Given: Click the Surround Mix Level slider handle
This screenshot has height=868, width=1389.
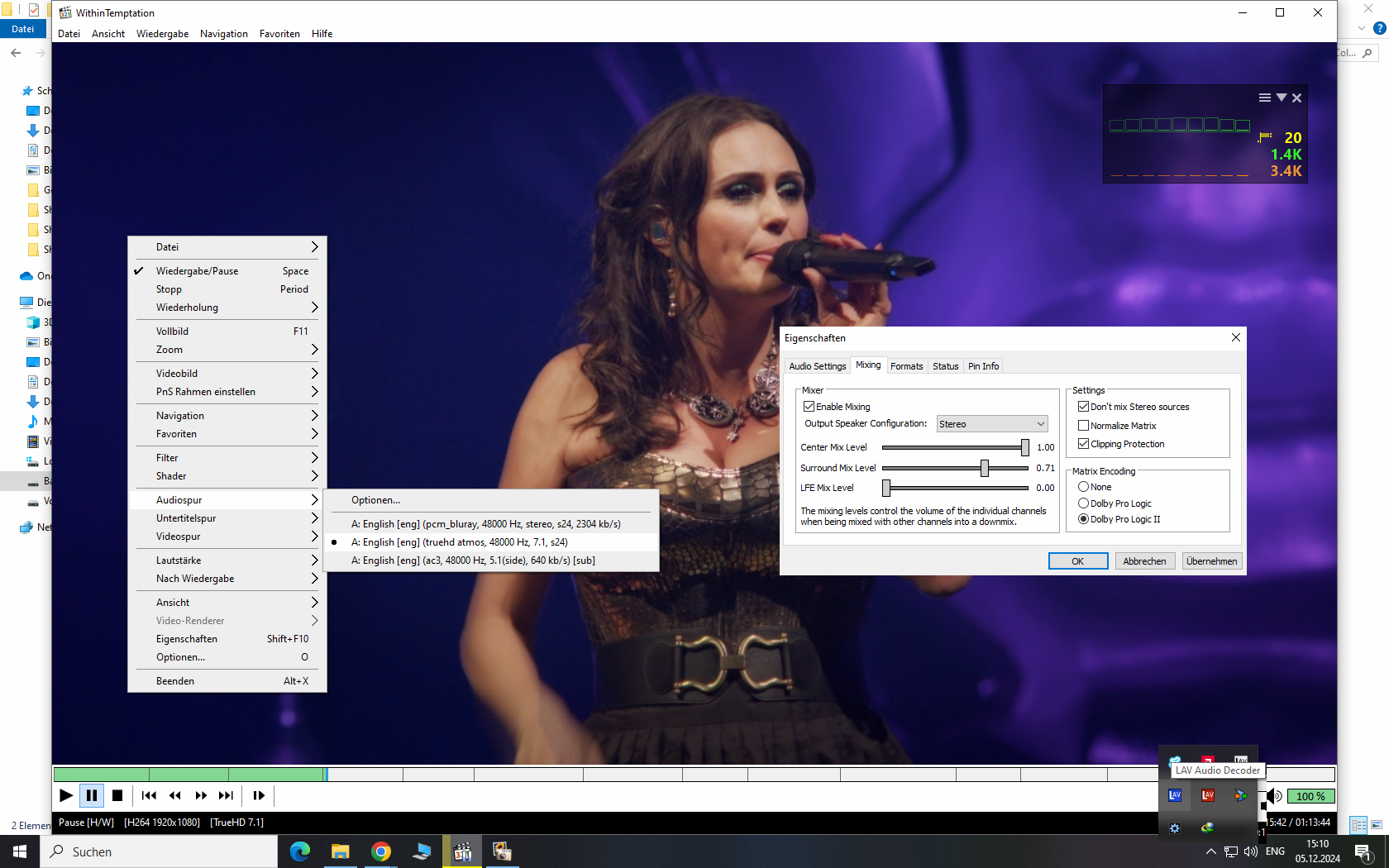Looking at the screenshot, I should pos(985,468).
